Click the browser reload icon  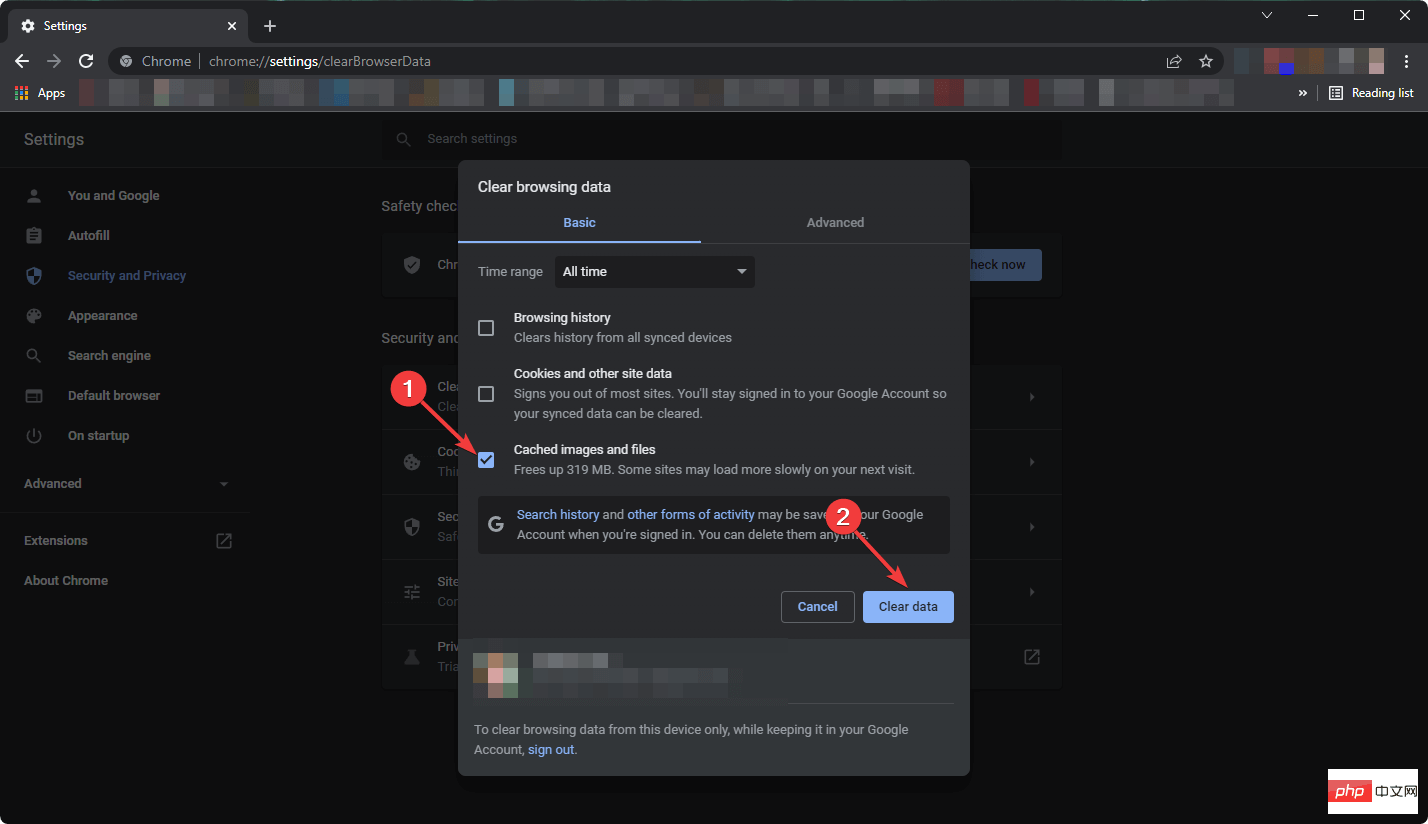(86, 61)
